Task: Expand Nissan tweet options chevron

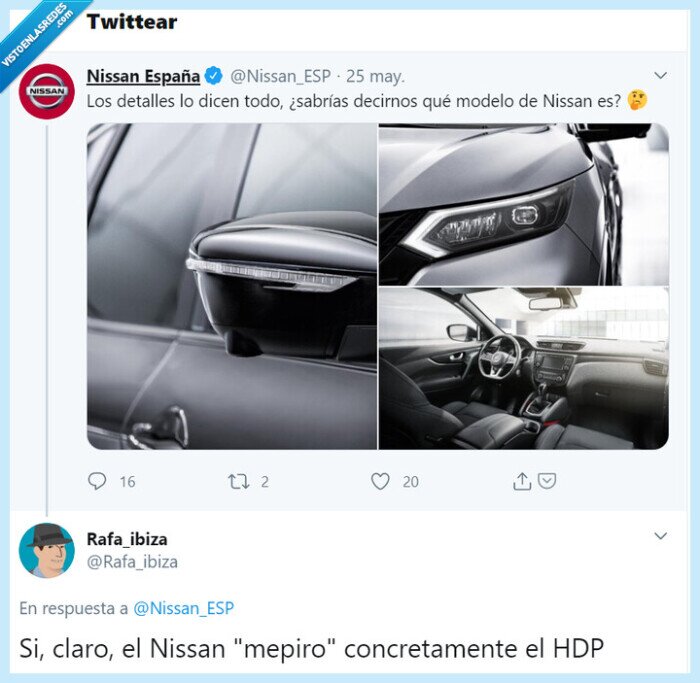Action: pos(660,75)
